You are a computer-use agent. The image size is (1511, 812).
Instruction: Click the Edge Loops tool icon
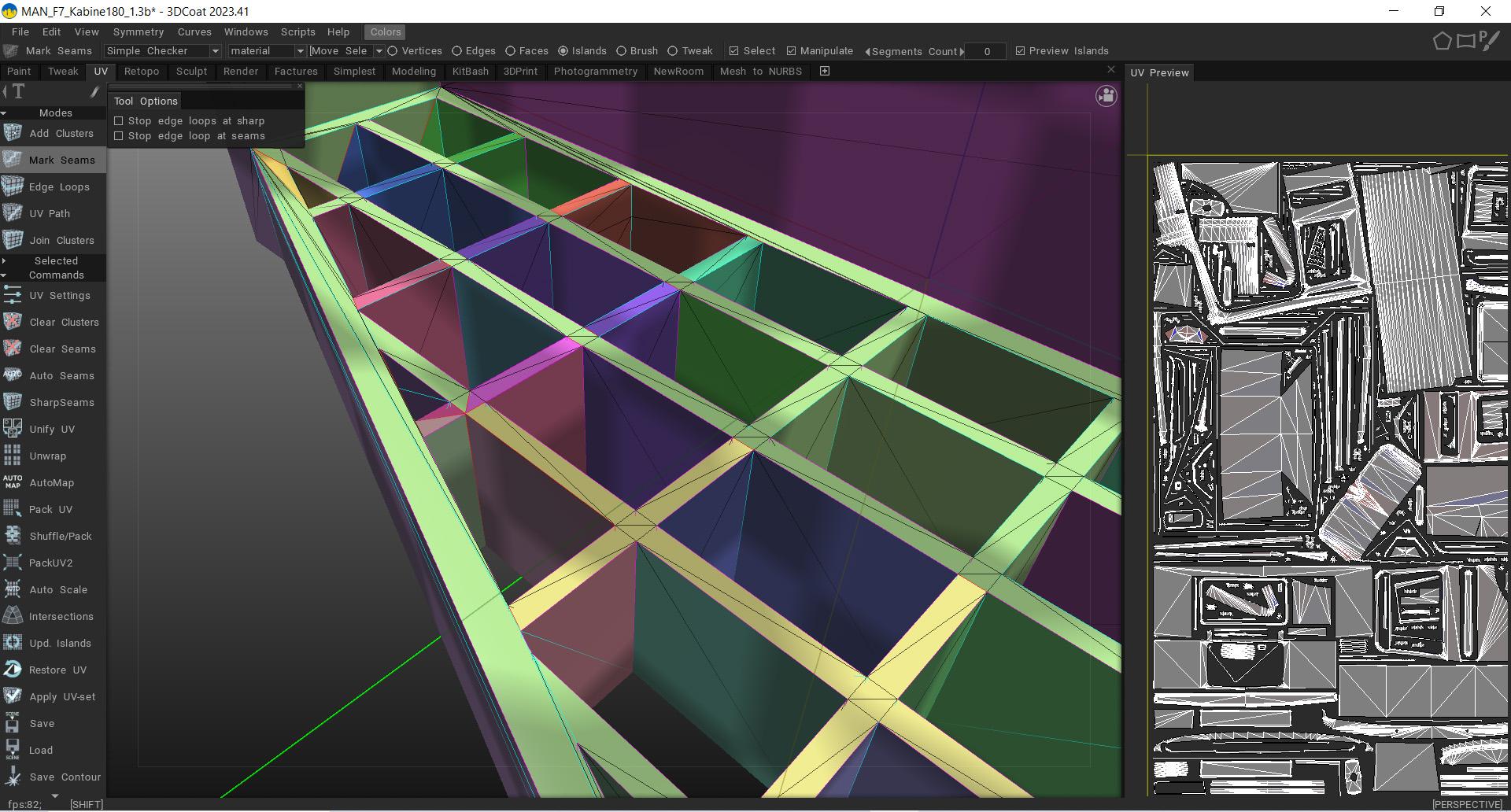click(x=13, y=186)
